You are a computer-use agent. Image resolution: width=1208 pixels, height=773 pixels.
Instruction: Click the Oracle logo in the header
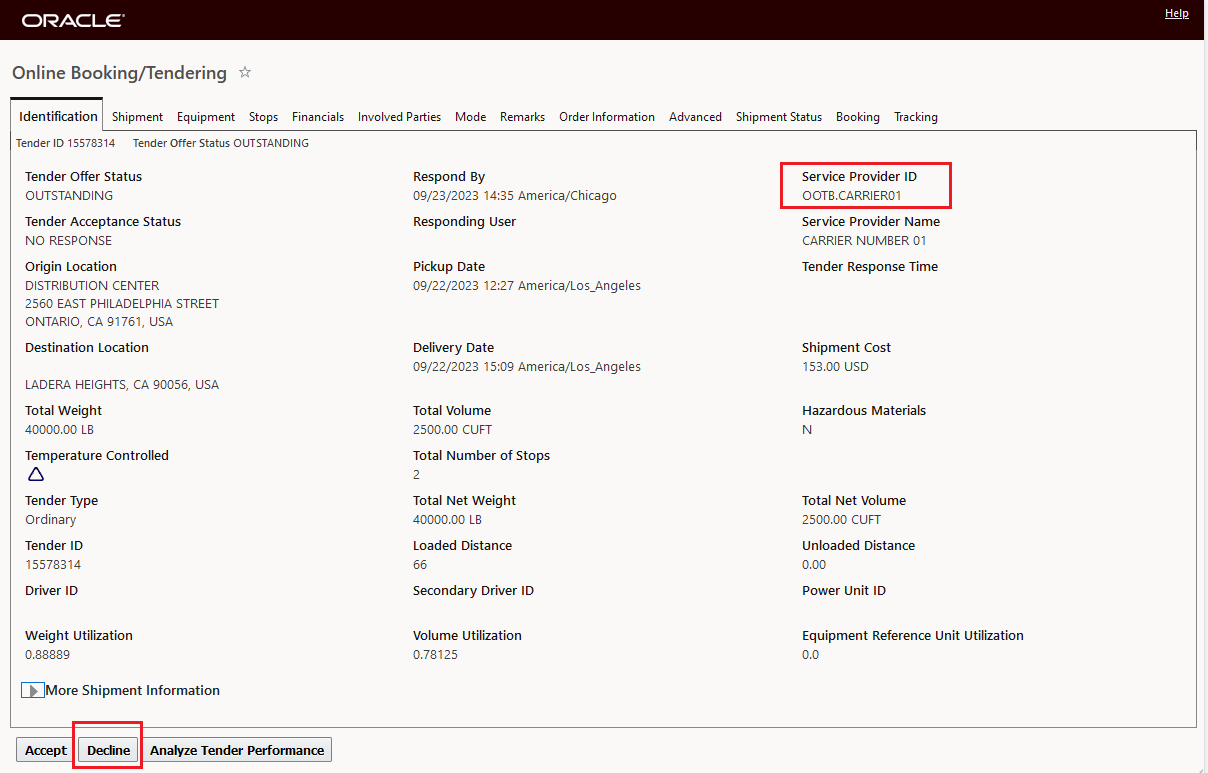tap(73, 20)
